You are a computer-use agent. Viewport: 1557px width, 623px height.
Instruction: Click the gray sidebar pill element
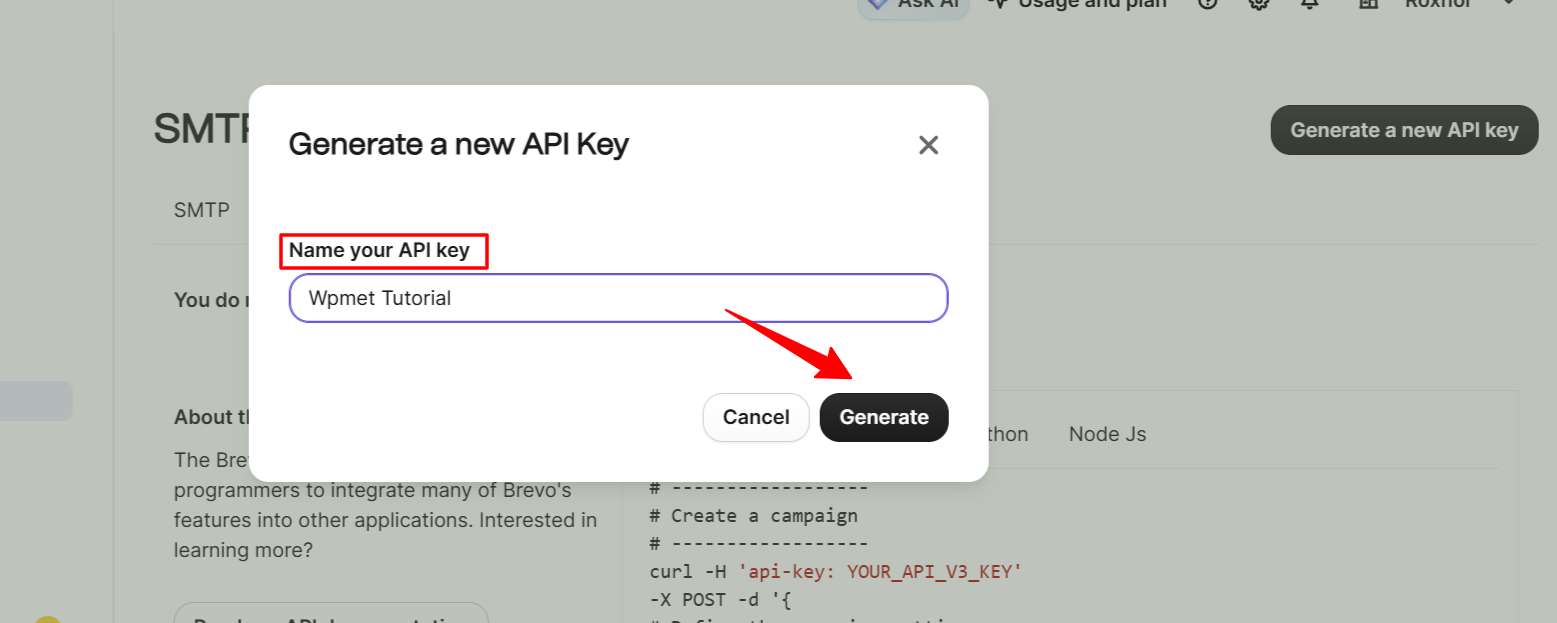pos(33,401)
